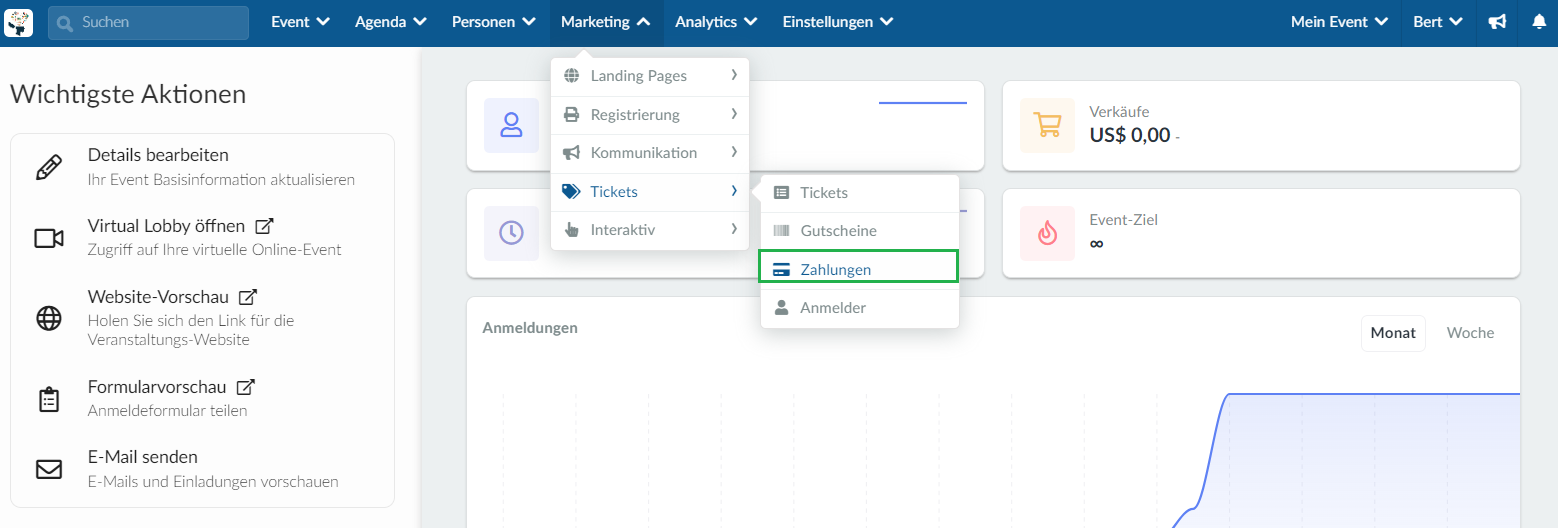
Task: Click the globe icon beside Landing Pages
Action: pyautogui.click(x=571, y=76)
